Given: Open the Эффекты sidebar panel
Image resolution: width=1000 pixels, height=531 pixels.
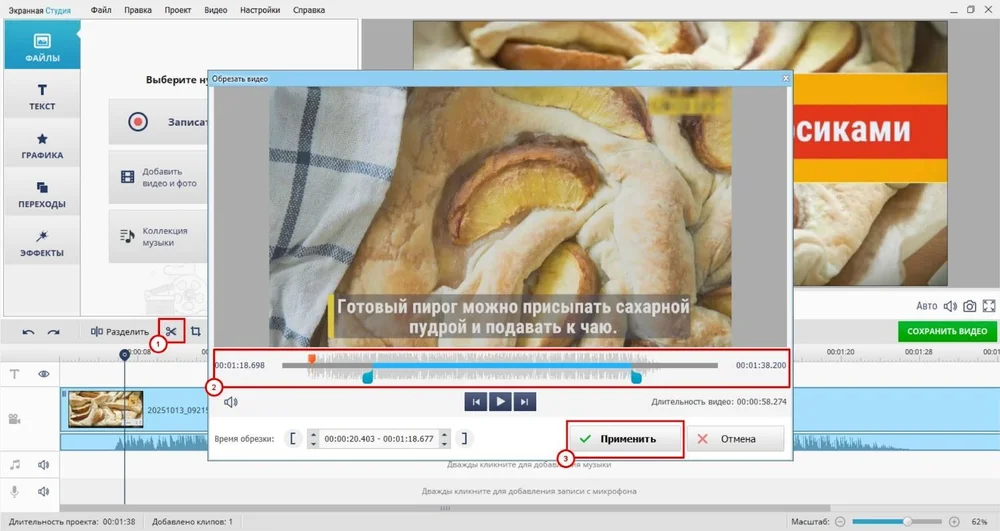Looking at the screenshot, I should pos(42,242).
